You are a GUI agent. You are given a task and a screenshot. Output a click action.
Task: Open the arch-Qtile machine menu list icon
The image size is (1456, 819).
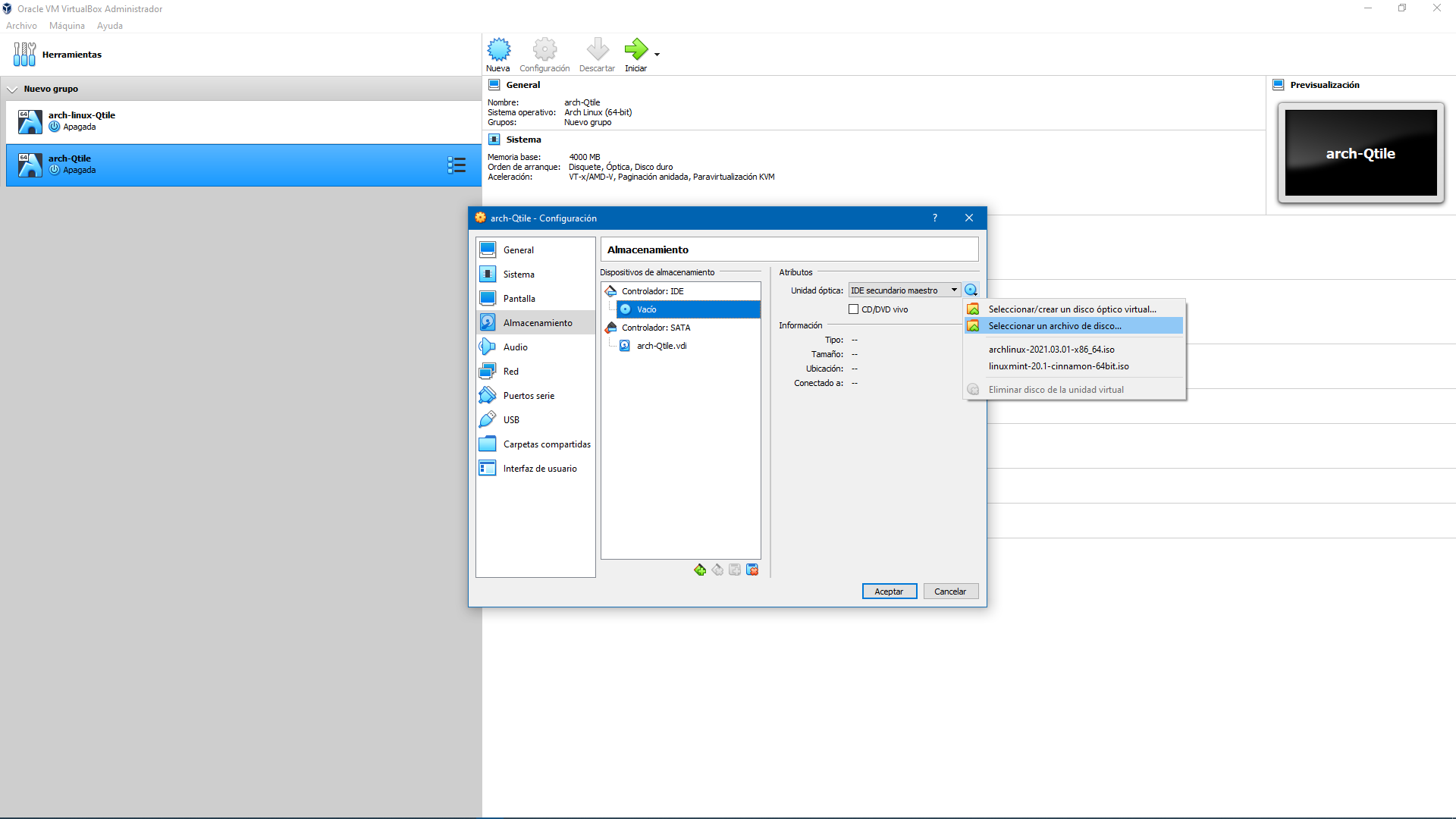click(457, 165)
